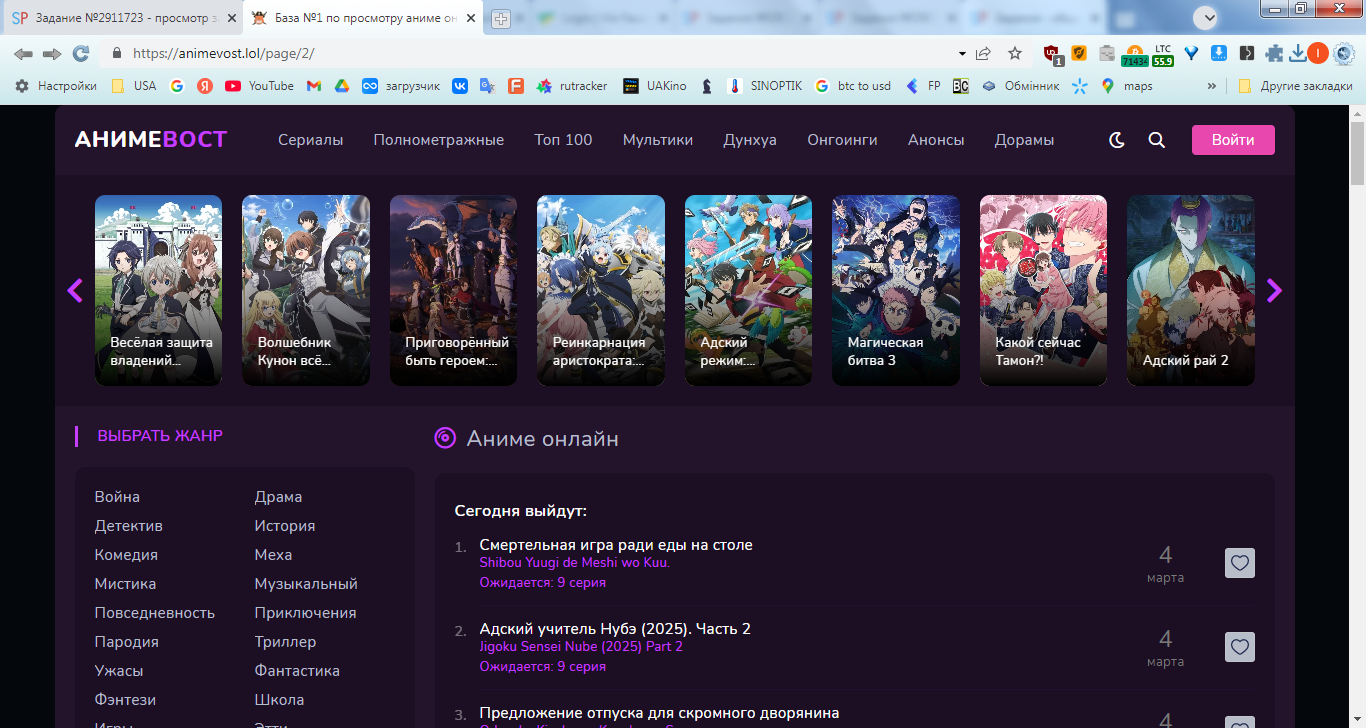Viewport: 1366px width, 728px height.
Task: Favorite Адский учитель Нубэ with heart button
Action: 1240,647
